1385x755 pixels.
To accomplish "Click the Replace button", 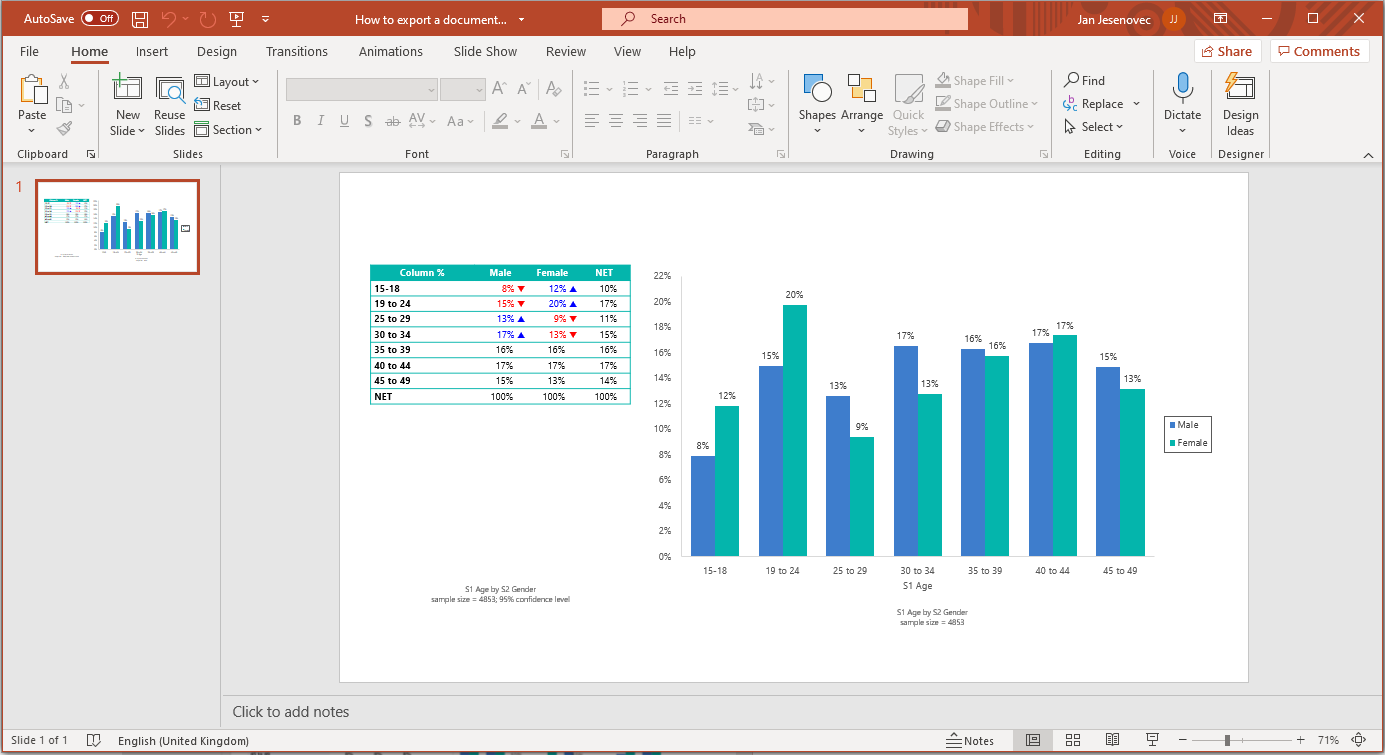I will (1093, 104).
